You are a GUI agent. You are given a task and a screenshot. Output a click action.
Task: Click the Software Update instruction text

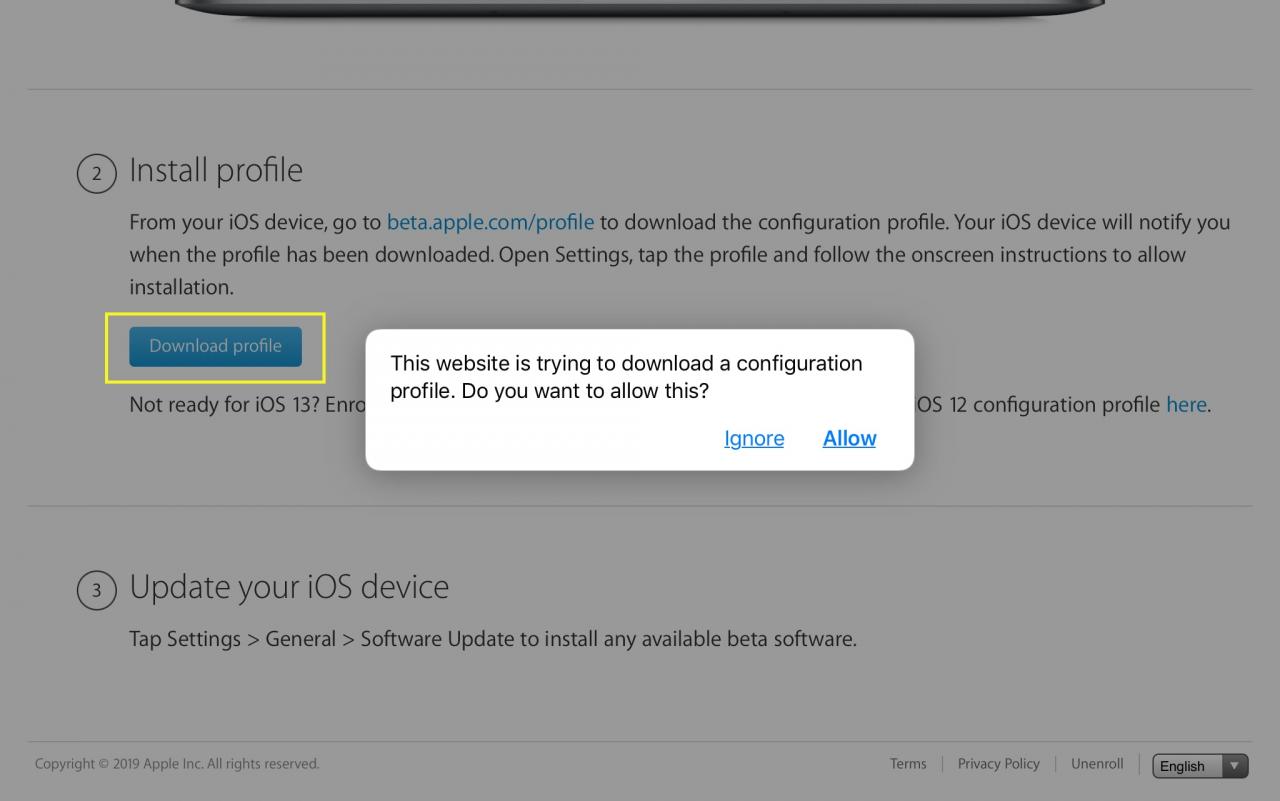click(x=493, y=639)
